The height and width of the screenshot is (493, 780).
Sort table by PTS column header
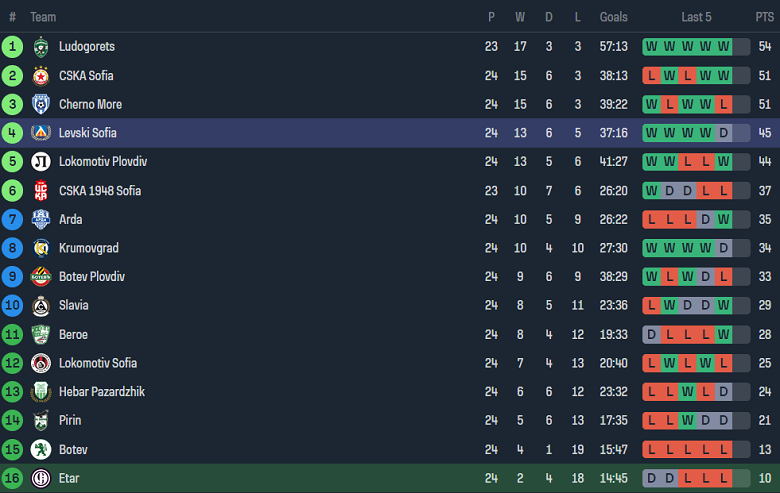point(764,17)
